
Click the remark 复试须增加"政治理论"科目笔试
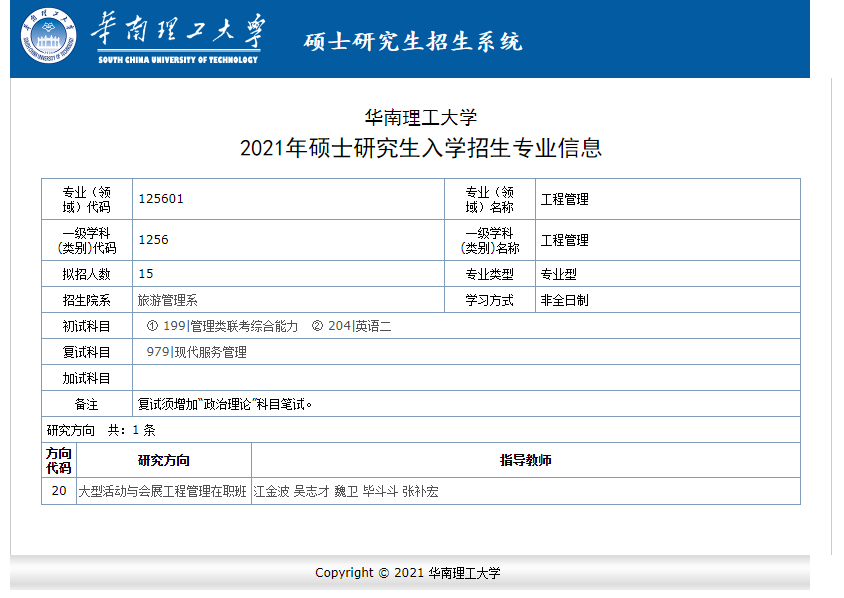[x=225, y=404]
